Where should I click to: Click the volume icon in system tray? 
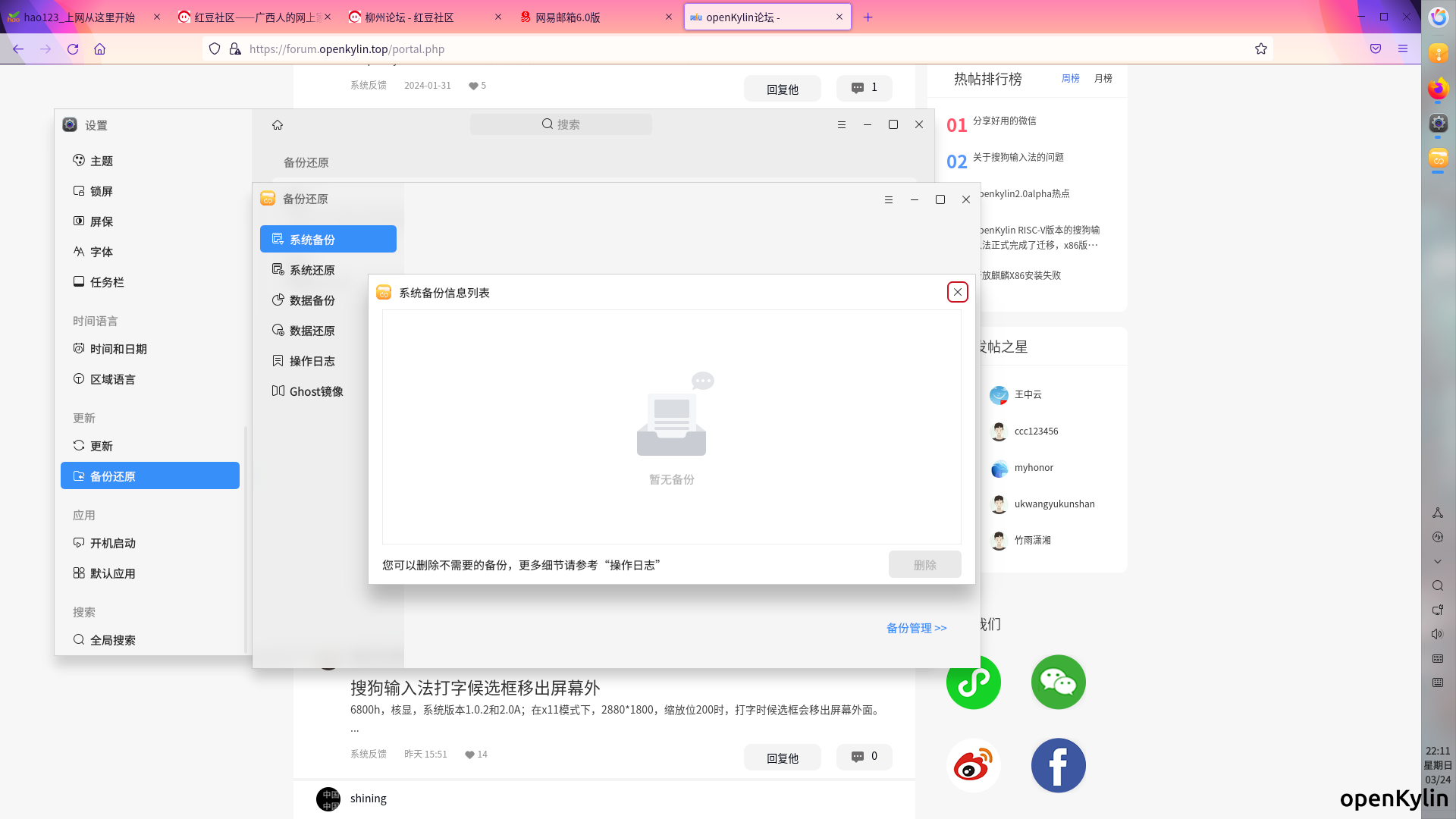tap(1437, 634)
